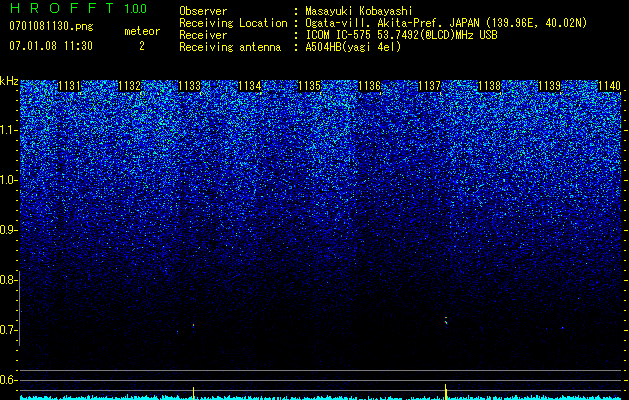Image resolution: width=629 pixels, height=400 pixels.
Task: Click the Receiving Location value text
Action: coord(446,23)
